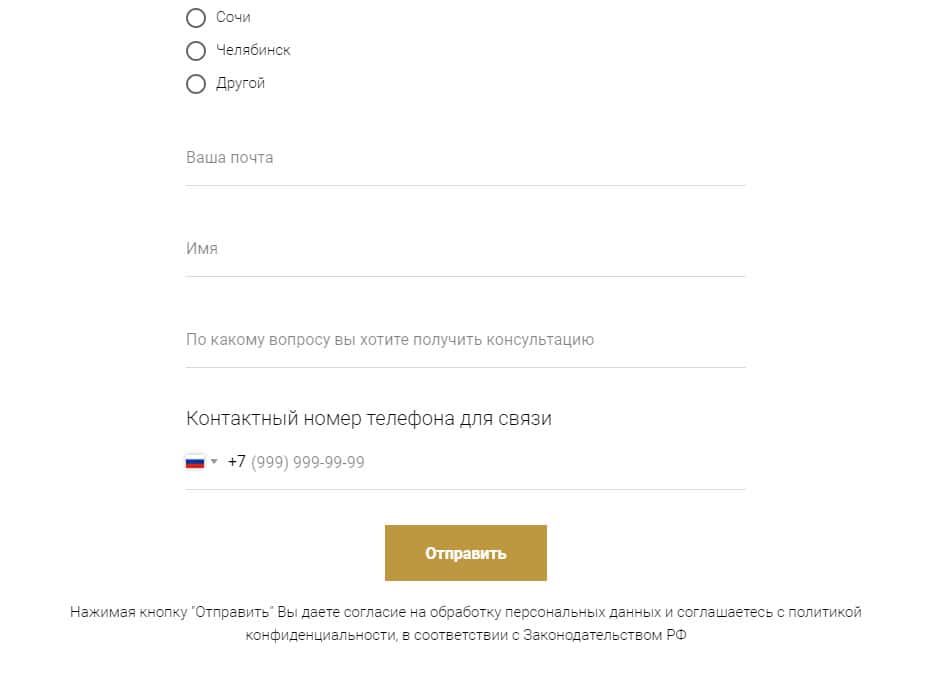Click into the Имя name field
This screenshot has width=939, height=679.
(x=465, y=249)
